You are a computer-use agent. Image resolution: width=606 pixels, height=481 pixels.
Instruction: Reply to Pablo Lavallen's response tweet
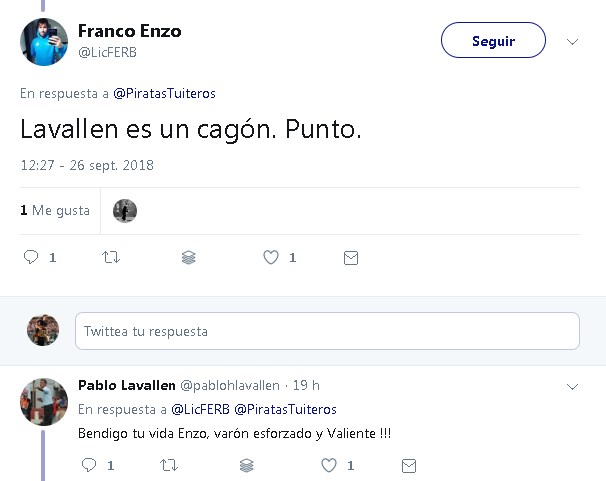[x=88, y=465]
